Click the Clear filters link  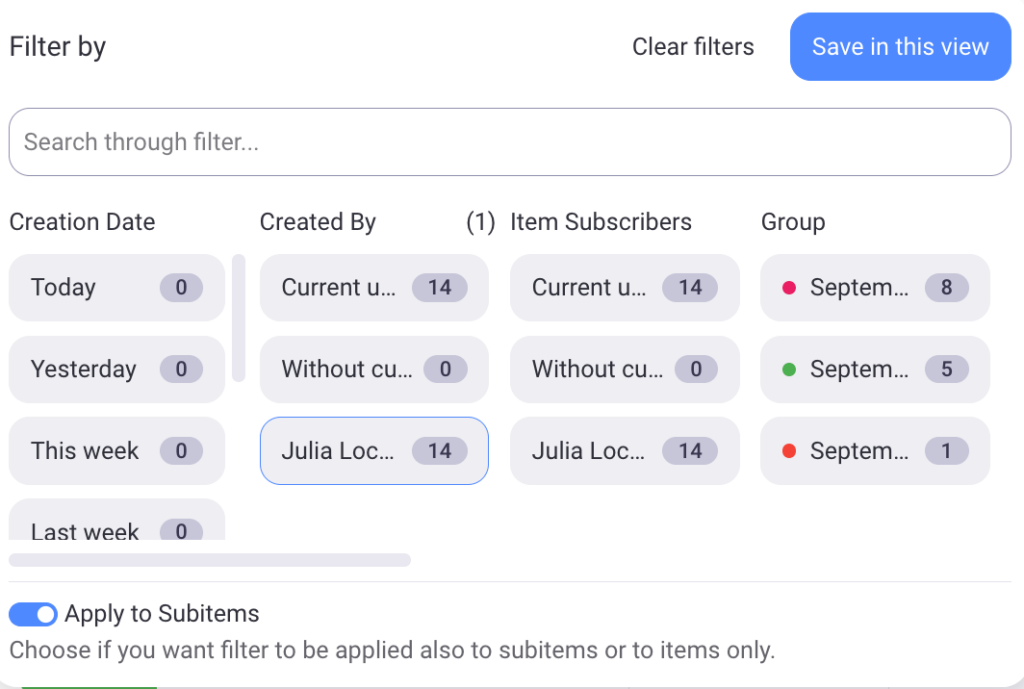coord(693,47)
